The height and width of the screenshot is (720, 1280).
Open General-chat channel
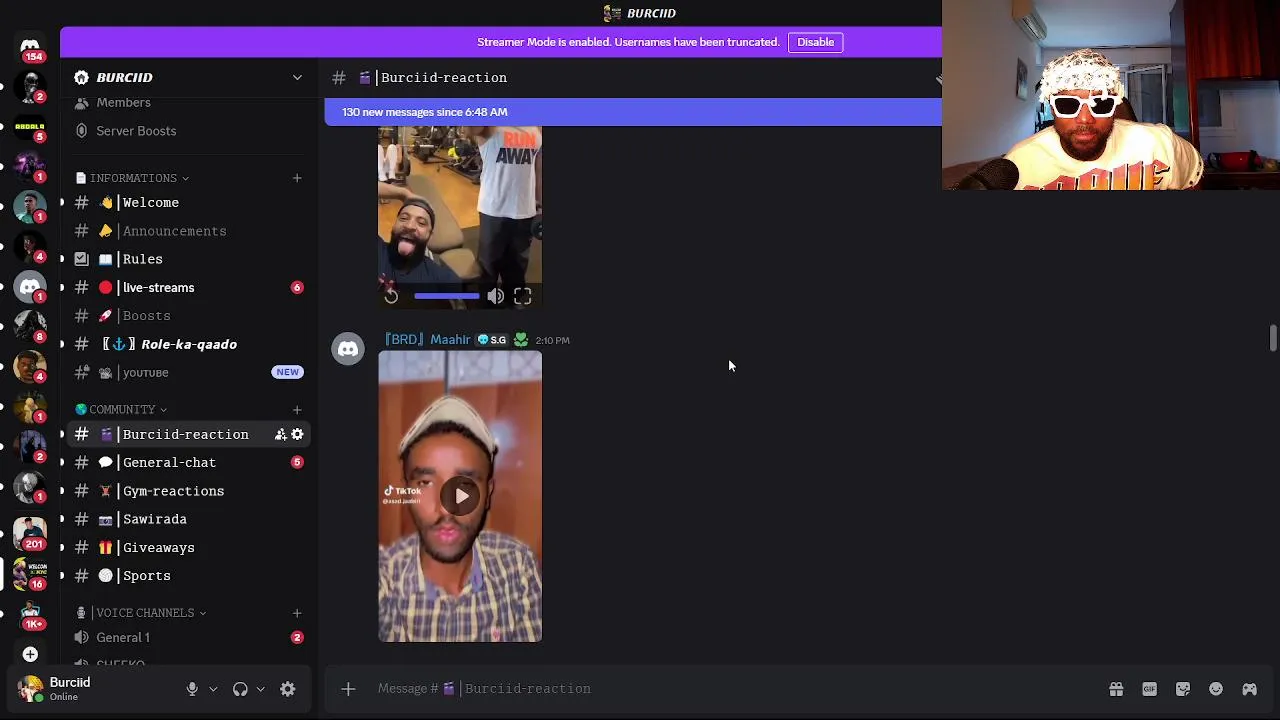188,462
